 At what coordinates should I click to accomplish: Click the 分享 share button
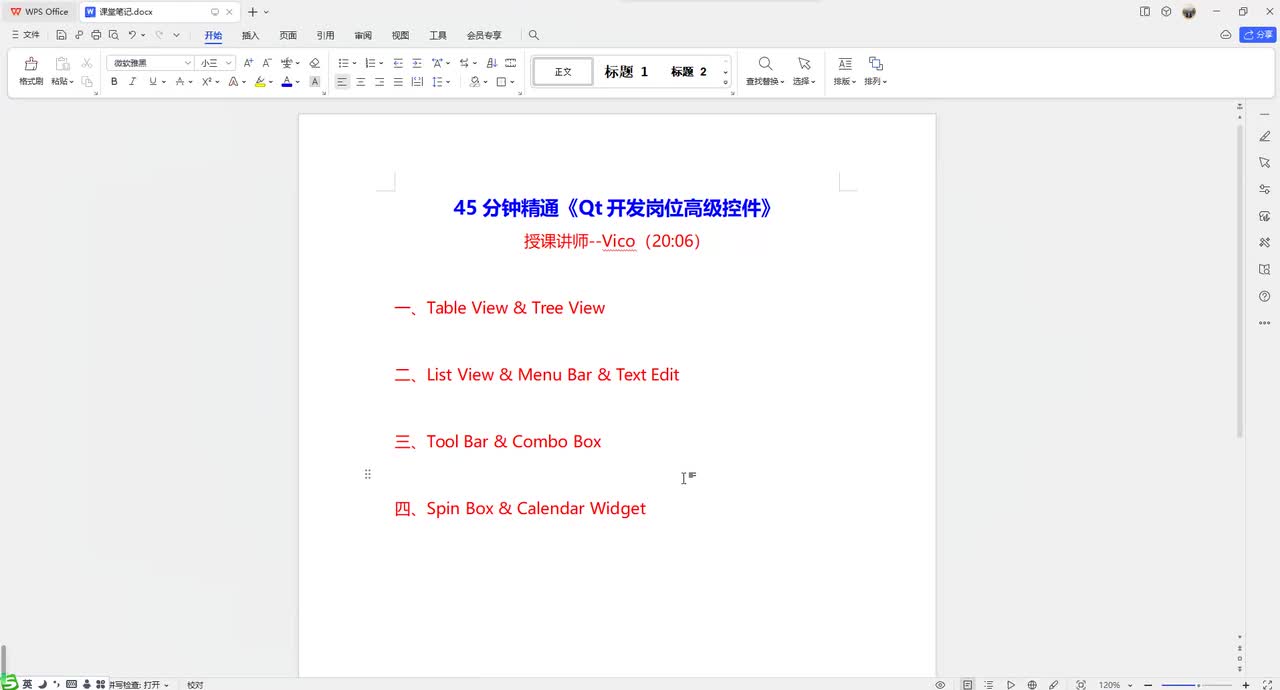point(1258,35)
